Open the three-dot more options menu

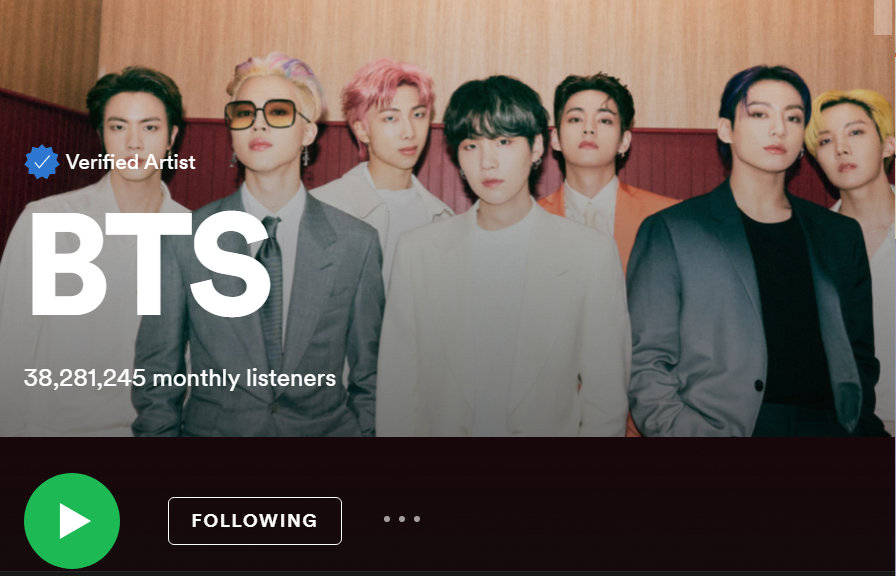pyautogui.click(x=402, y=519)
